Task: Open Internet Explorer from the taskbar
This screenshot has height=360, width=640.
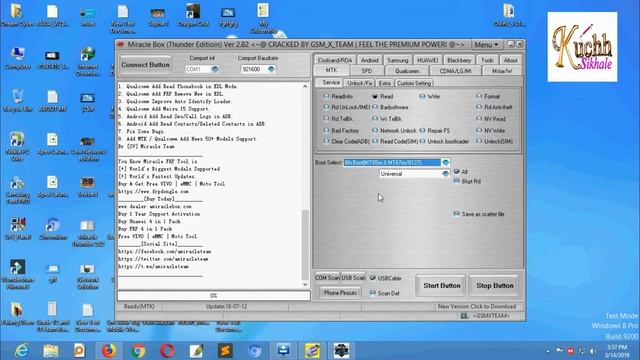Action: coord(22,351)
